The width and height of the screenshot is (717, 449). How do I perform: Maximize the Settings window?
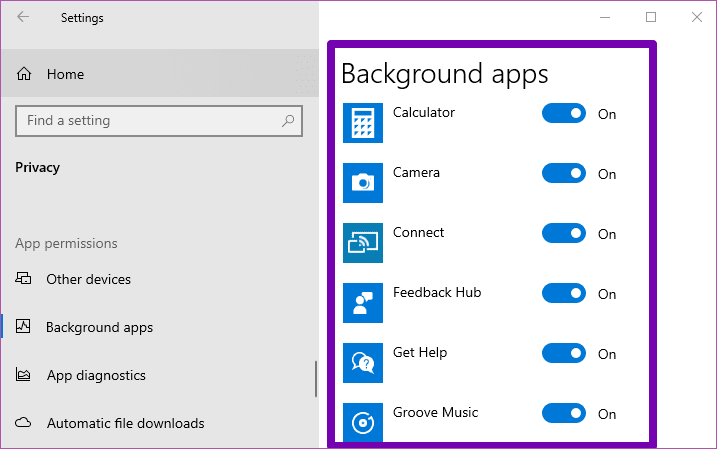[x=651, y=17]
